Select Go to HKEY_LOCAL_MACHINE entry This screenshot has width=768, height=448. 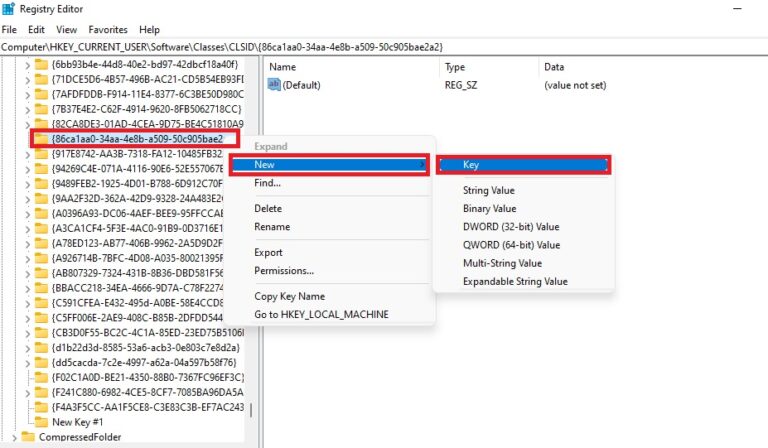pos(321,314)
